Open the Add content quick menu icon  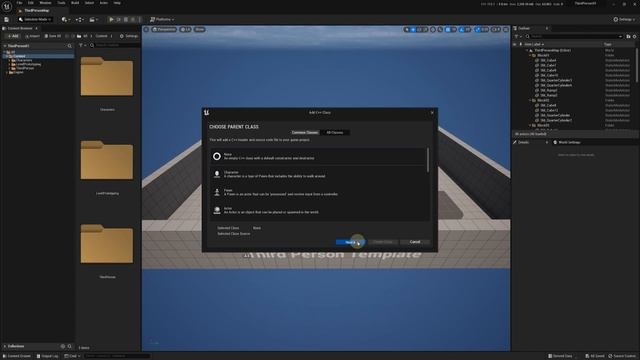(x=65, y=20)
